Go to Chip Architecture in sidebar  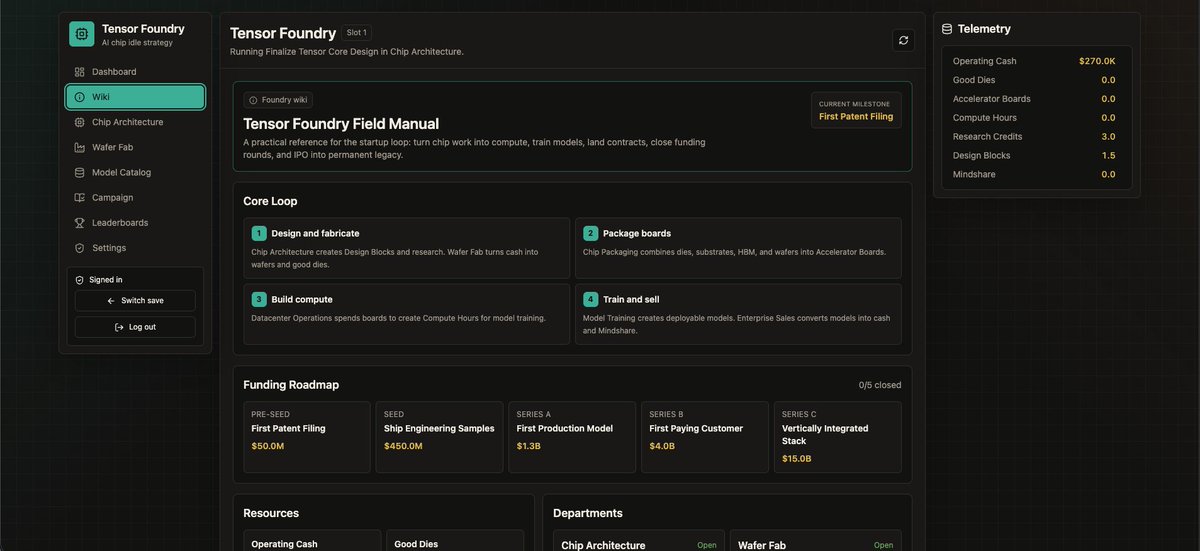coord(135,122)
